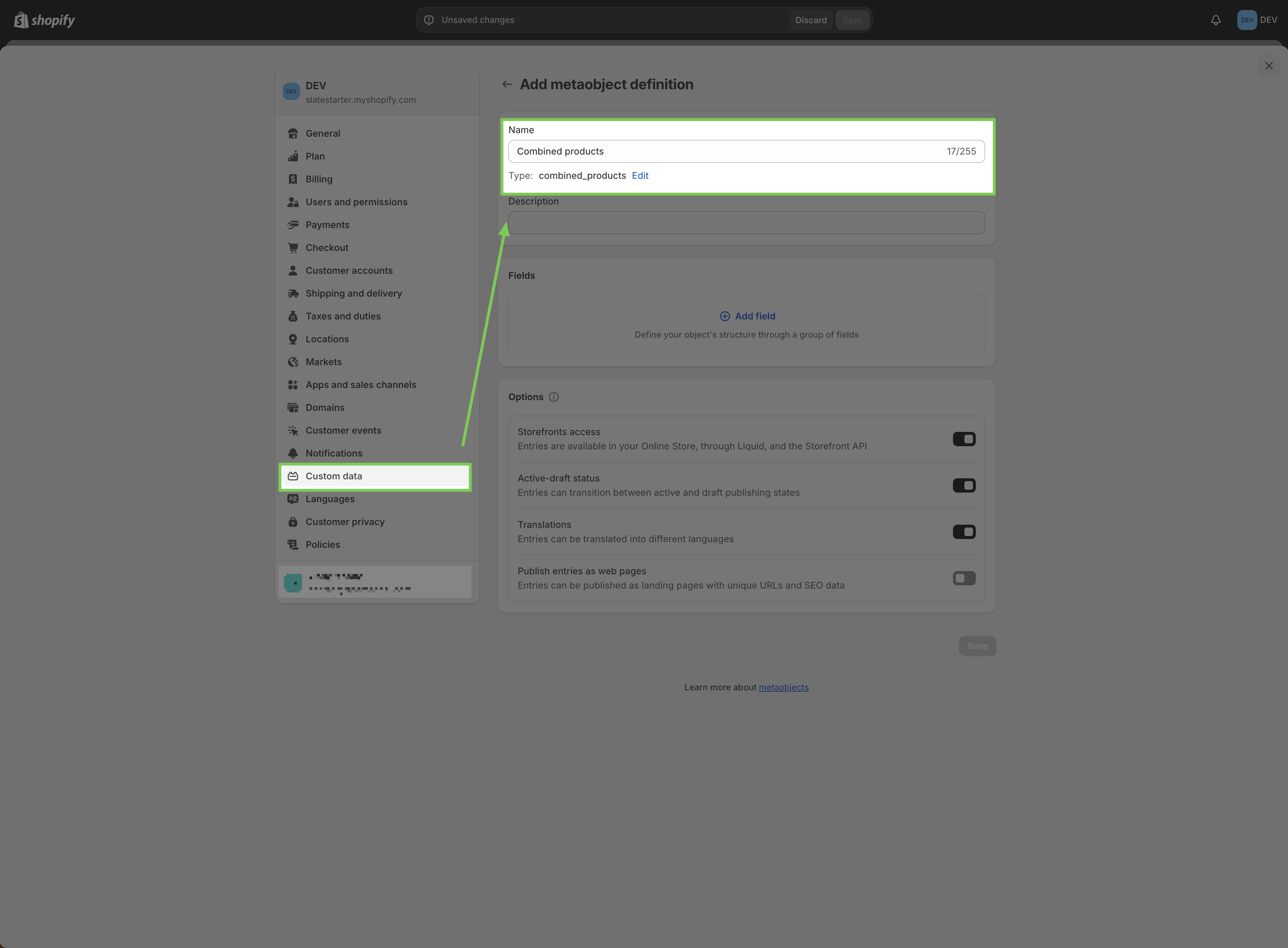Click the Options info icon
Screen dimensions: 1288x948
pyautogui.click(x=553, y=397)
